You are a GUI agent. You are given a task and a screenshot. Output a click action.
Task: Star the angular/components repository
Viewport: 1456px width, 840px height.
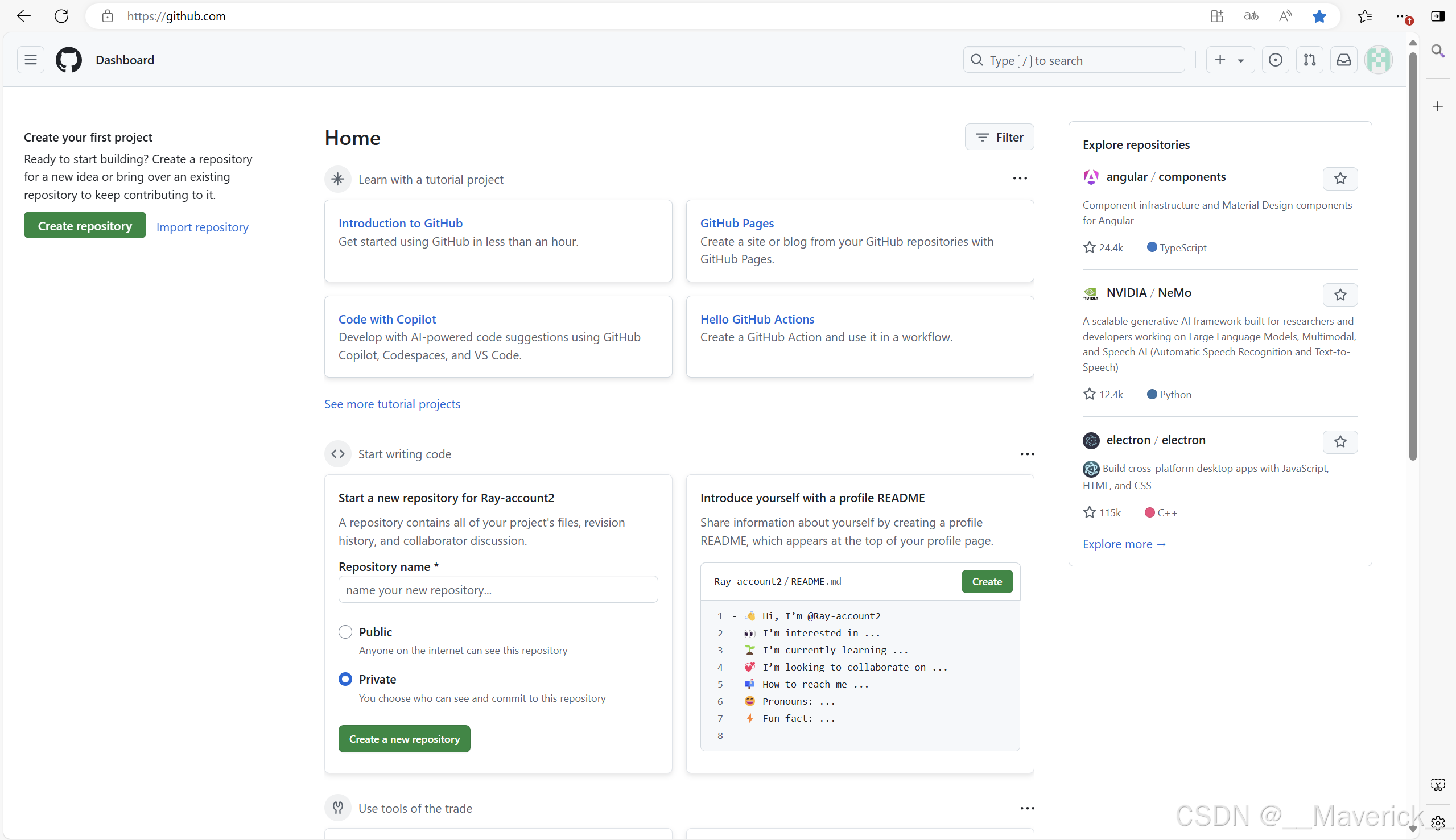click(1339, 179)
